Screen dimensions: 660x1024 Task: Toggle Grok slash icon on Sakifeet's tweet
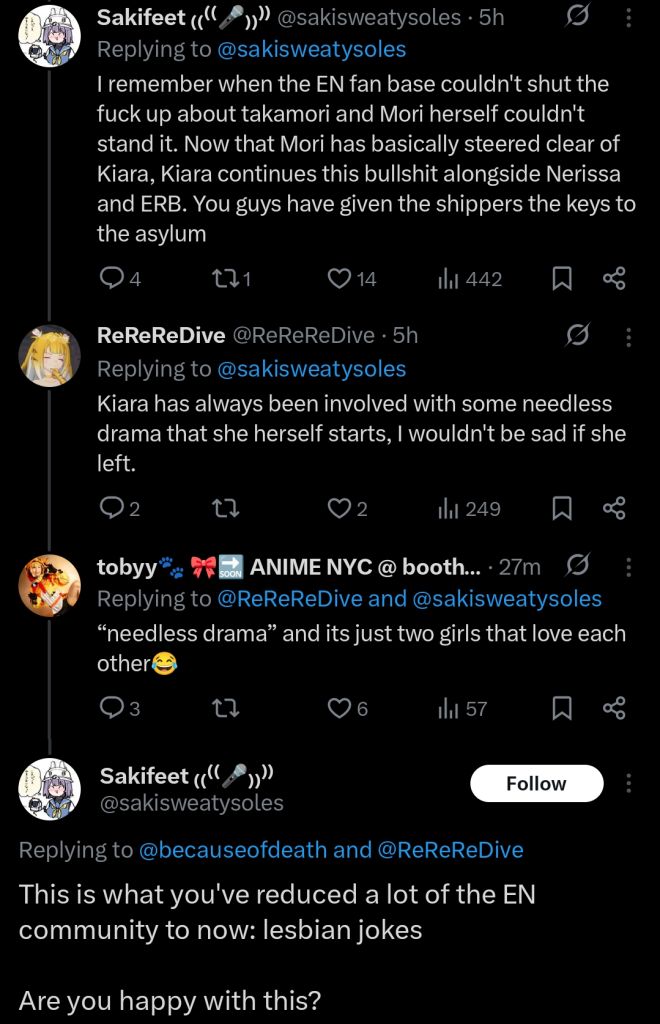pos(578,17)
